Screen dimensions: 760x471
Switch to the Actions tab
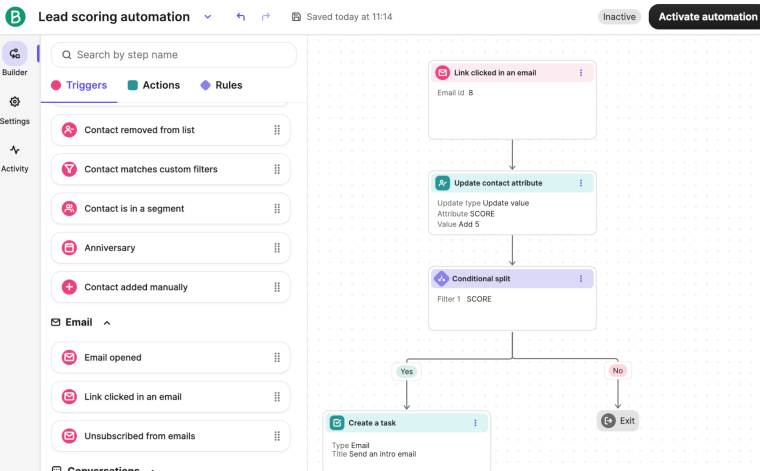pyautogui.click(x=153, y=86)
